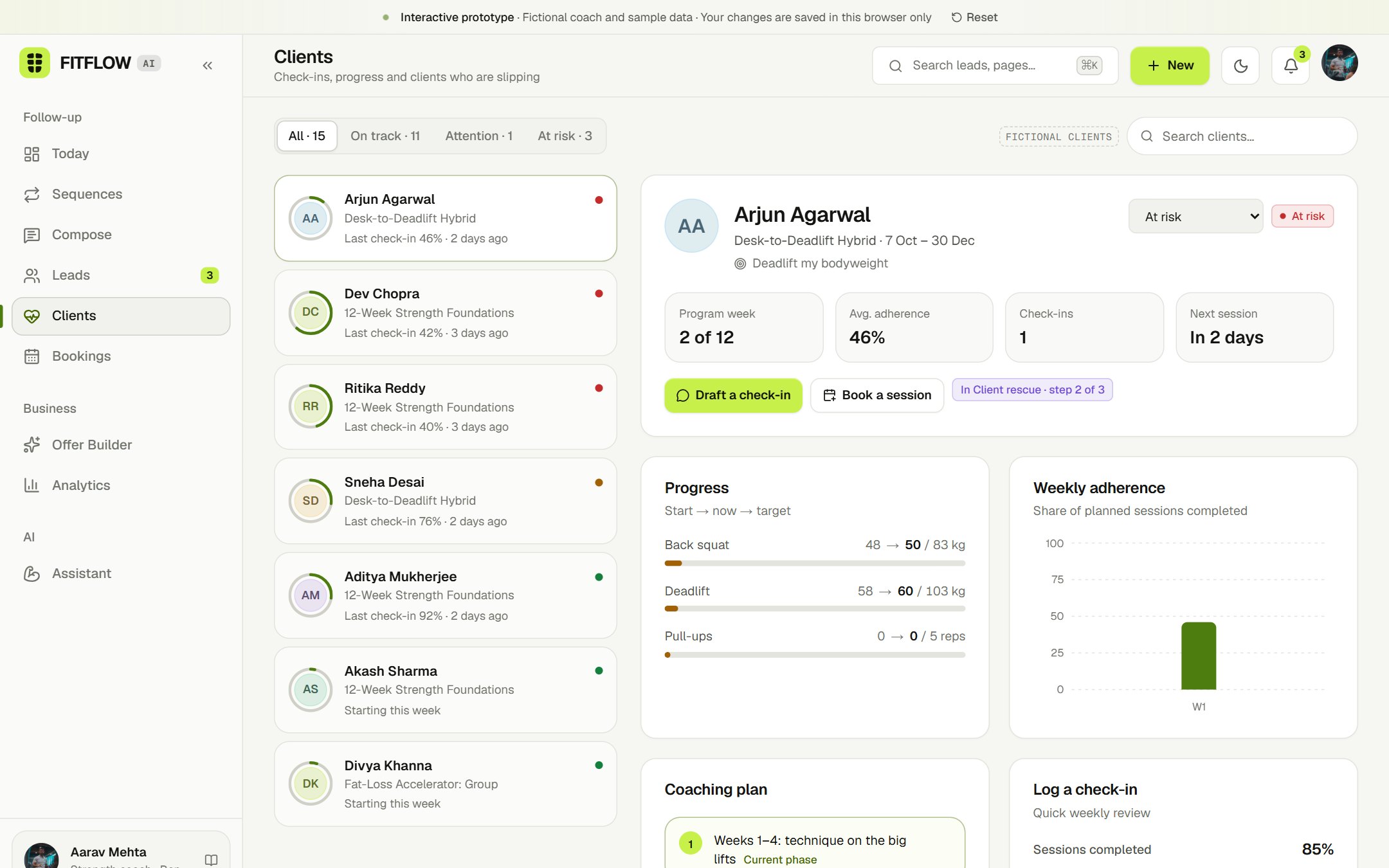Filter clients by On track · 11

[x=385, y=136]
